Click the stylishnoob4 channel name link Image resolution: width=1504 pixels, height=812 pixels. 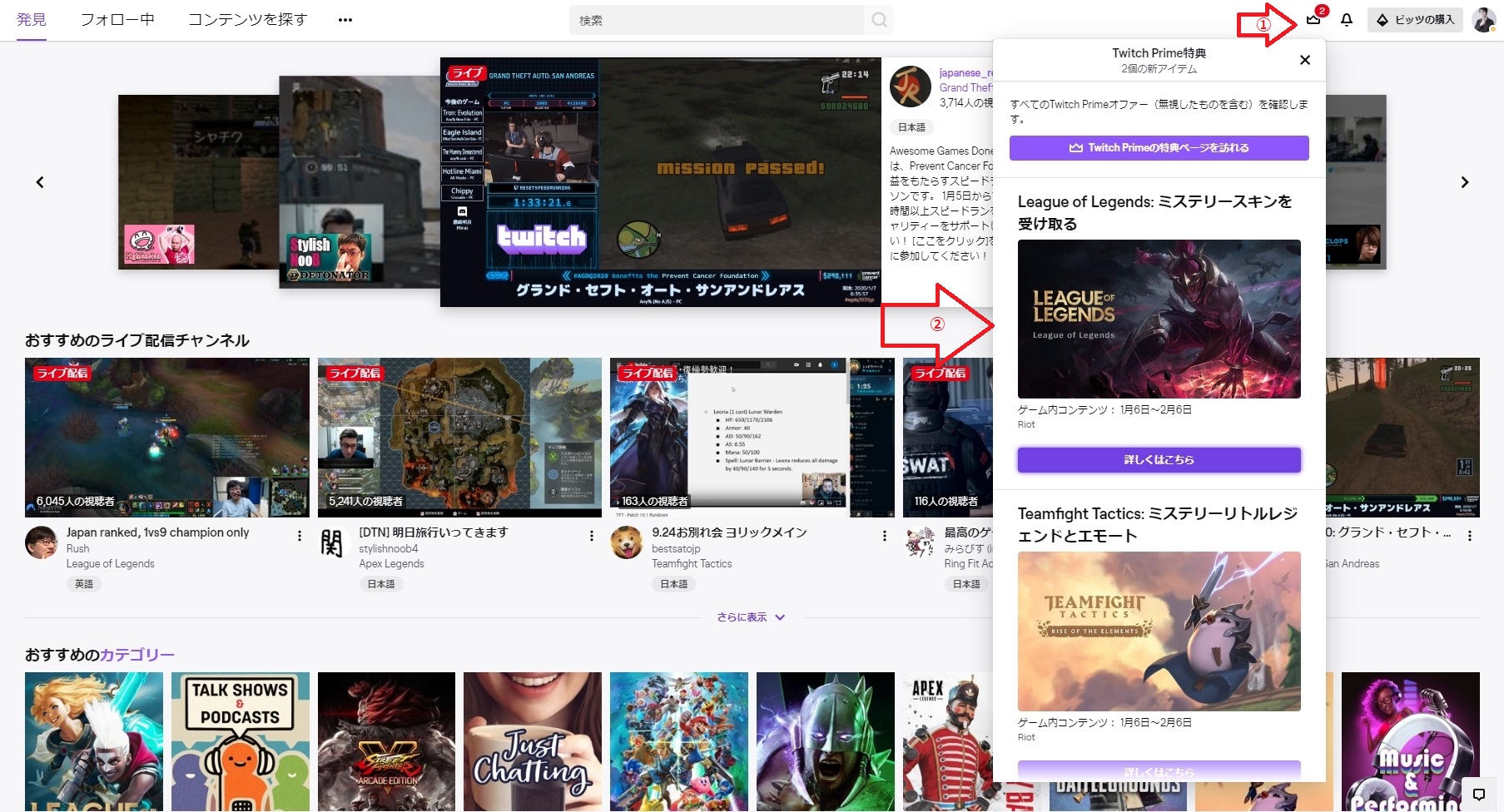[x=389, y=549]
